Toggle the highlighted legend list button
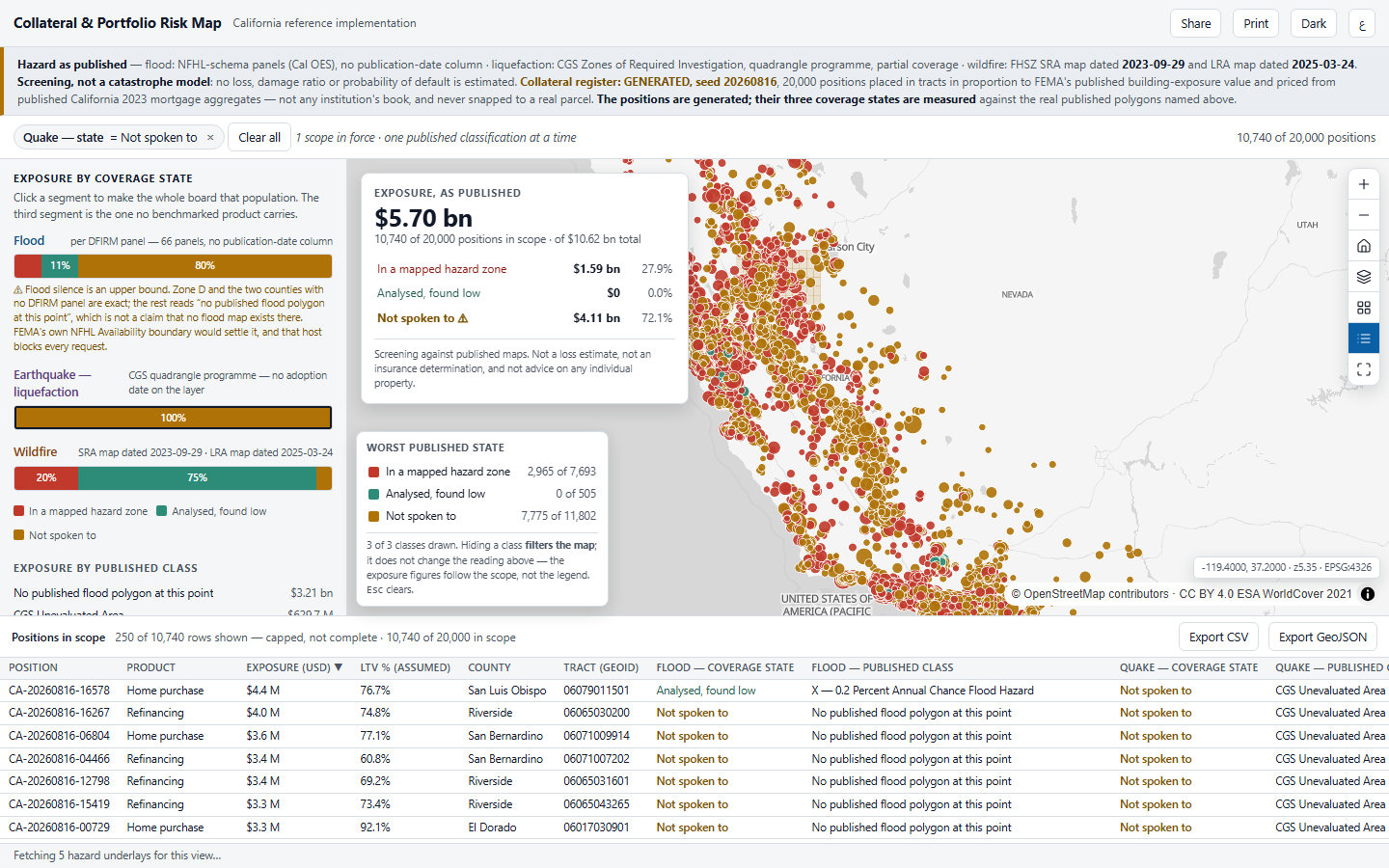Screen dimensions: 1389x868 [x=1363, y=339]
